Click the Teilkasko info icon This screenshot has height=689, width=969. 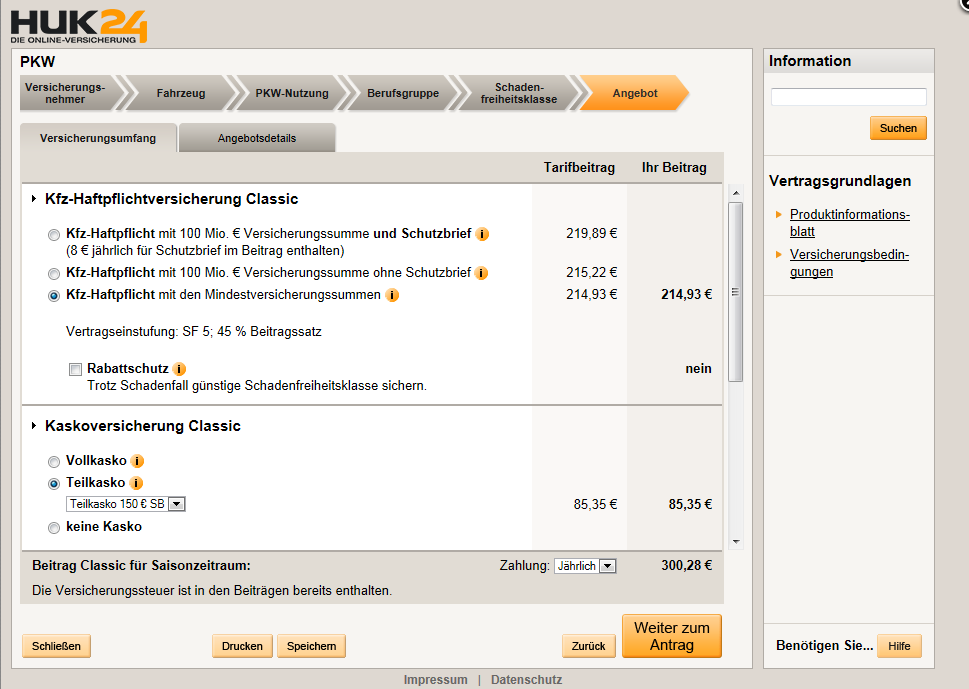pos(138,483)
